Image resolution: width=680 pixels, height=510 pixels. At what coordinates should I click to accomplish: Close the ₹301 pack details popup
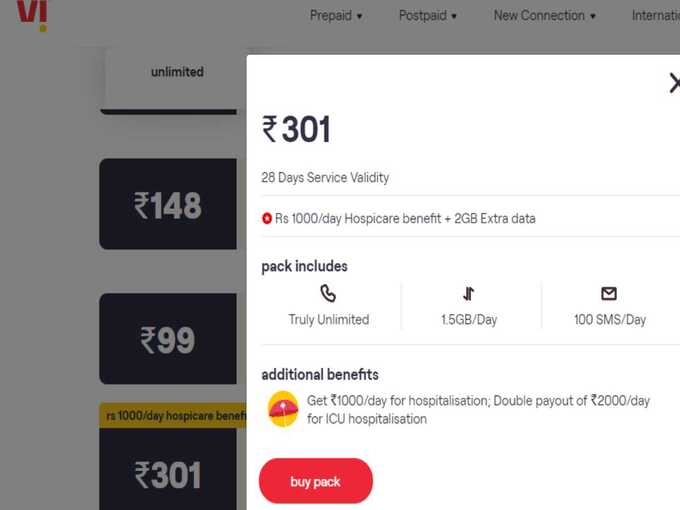(674, 83)
